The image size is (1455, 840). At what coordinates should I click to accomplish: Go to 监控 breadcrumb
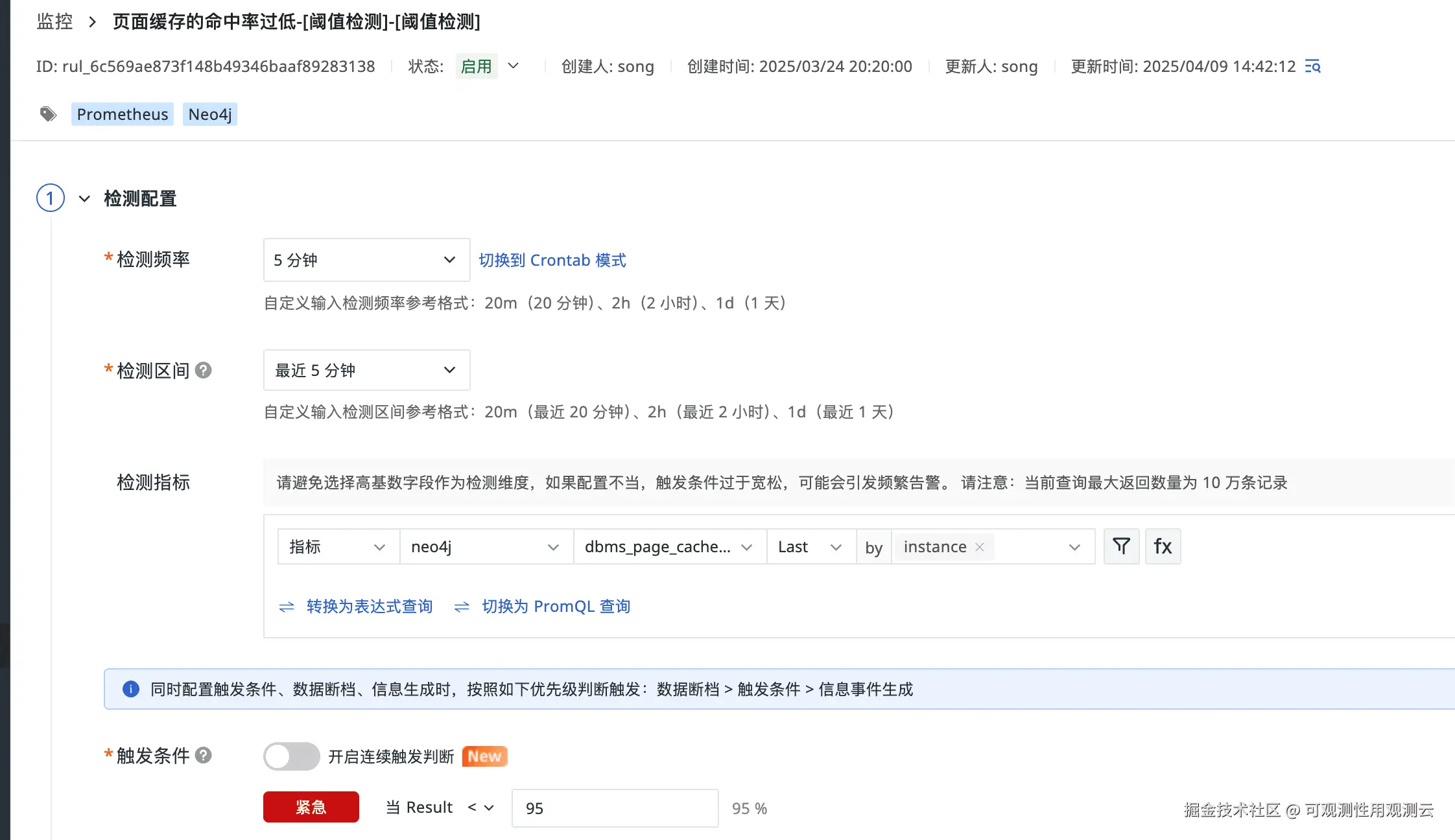click(54, 21)
